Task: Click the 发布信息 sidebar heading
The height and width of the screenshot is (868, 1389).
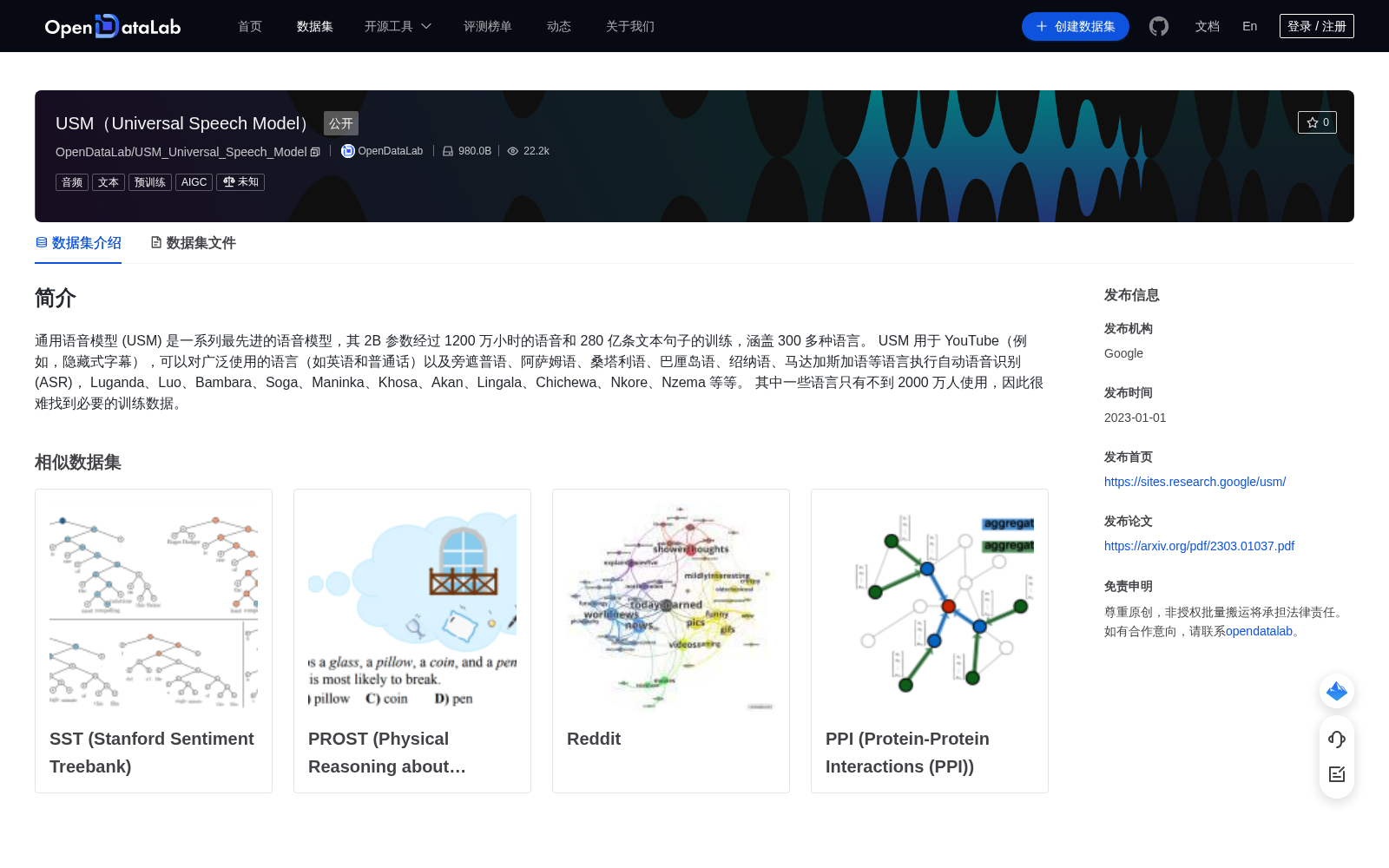Action: (1132, 295)
